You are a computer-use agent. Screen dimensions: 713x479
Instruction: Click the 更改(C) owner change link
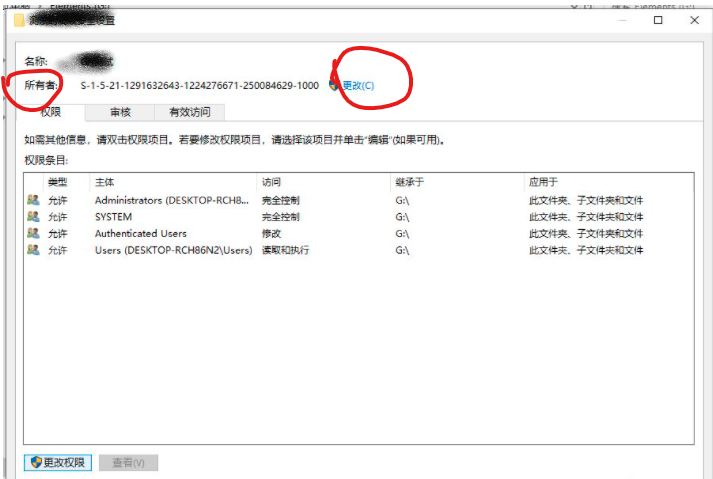point(358,86)
